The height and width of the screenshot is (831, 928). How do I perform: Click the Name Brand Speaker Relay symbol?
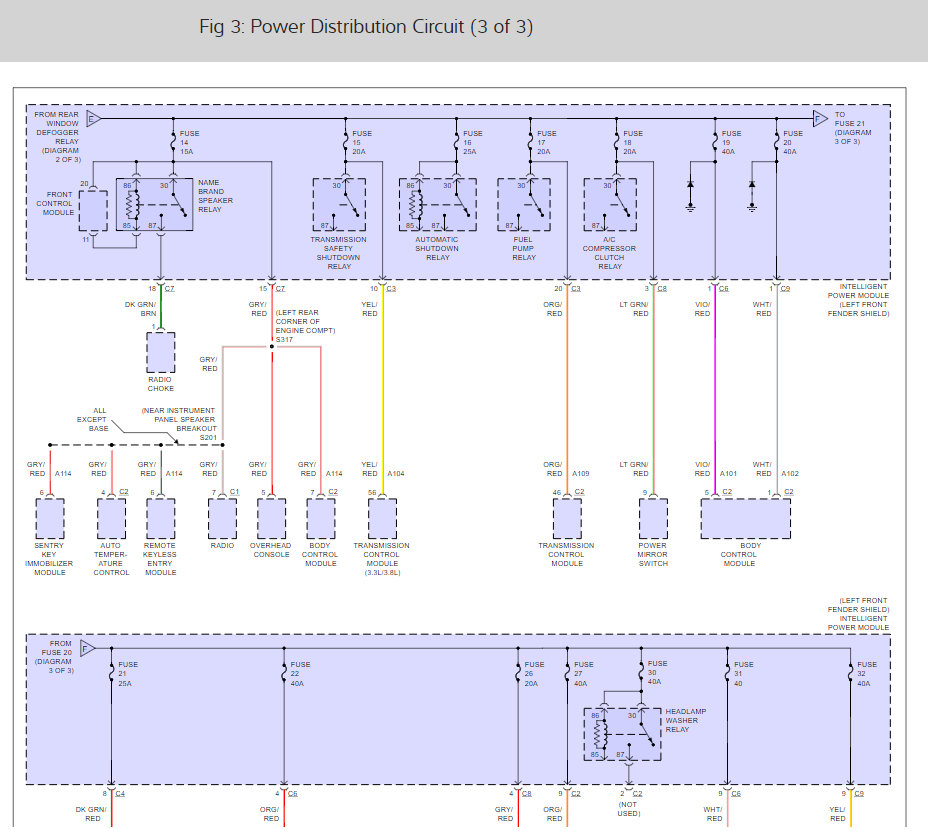tap(157, 204)
